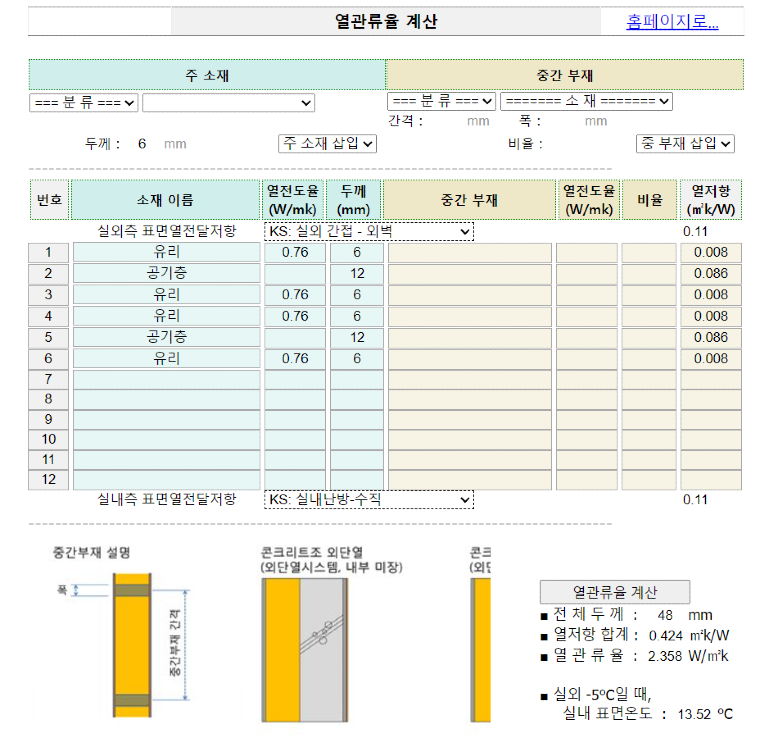The image size is (760, 738).
Task: Expand the 중 부재 삽입 dropdown
Action: (685, 143)
